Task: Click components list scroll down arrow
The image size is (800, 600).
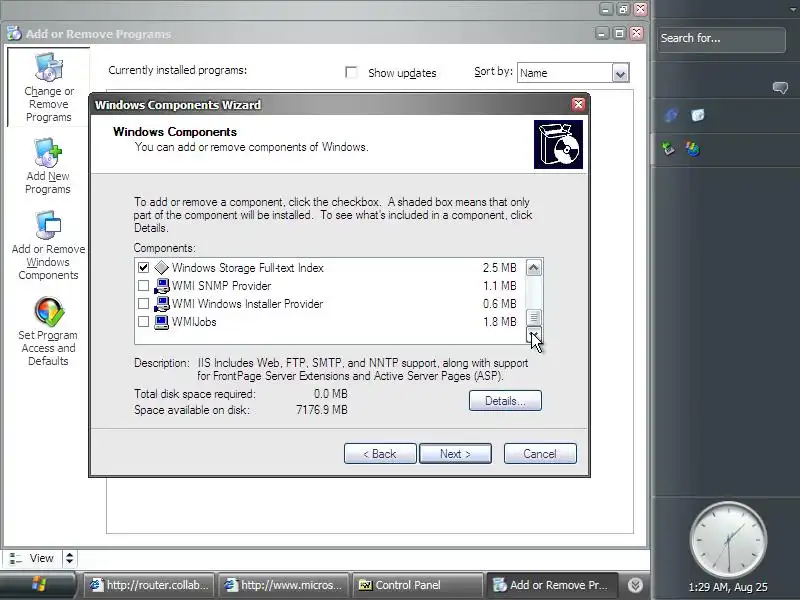Action: coord(534,335)
